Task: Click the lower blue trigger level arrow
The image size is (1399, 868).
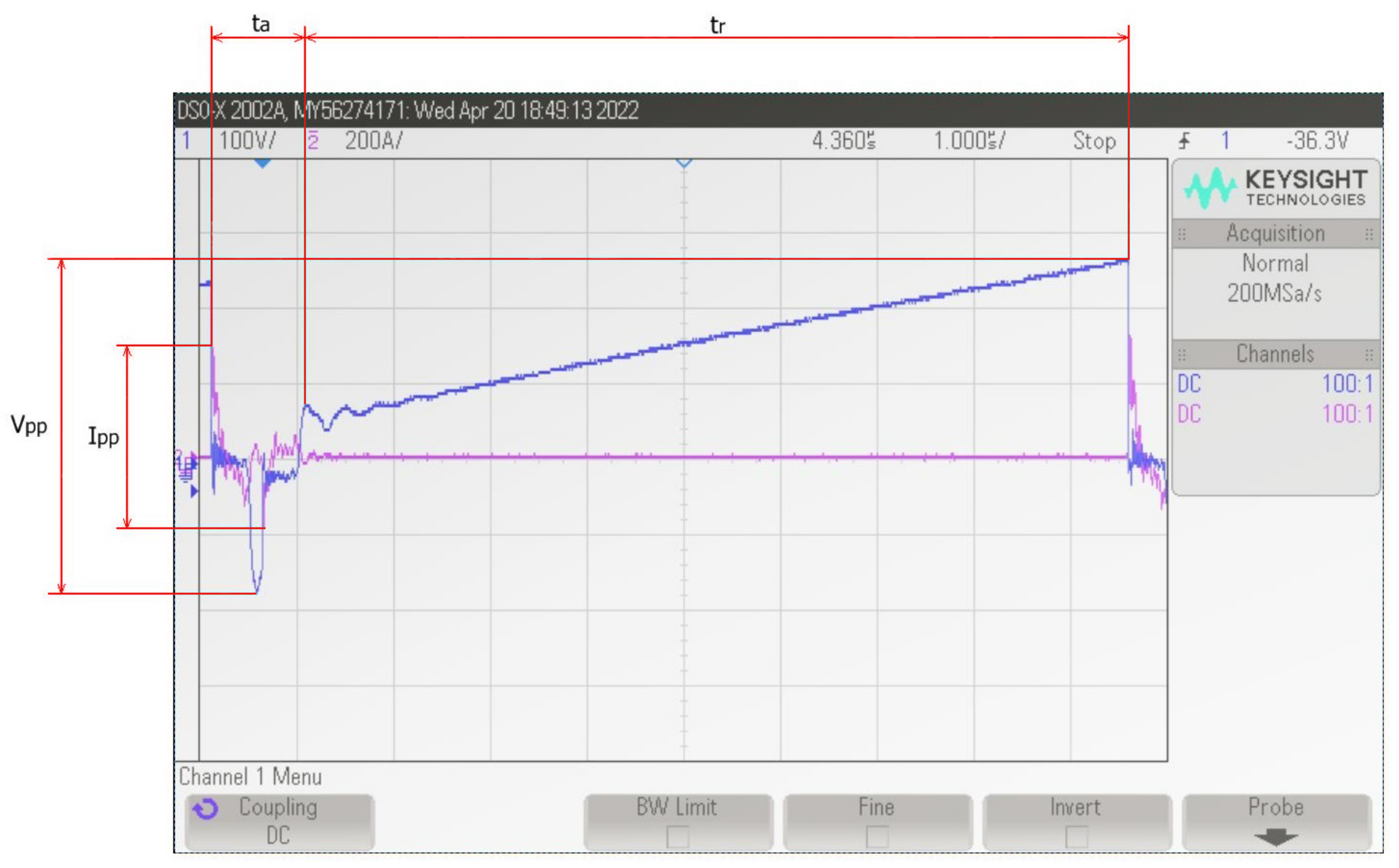Action: [x=194, y=492]
